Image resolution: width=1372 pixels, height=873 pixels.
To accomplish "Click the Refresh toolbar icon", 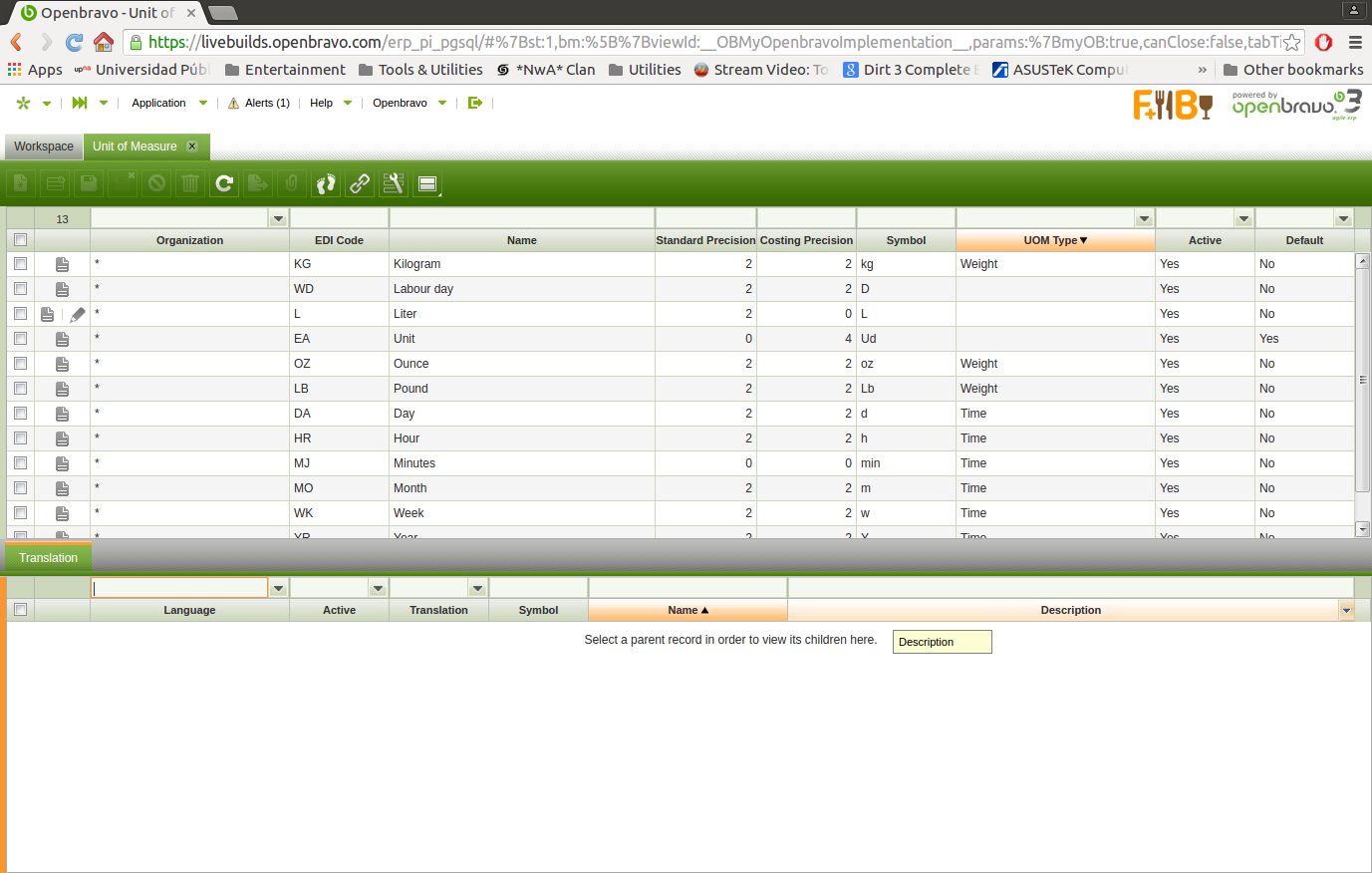I will [224, 183].
